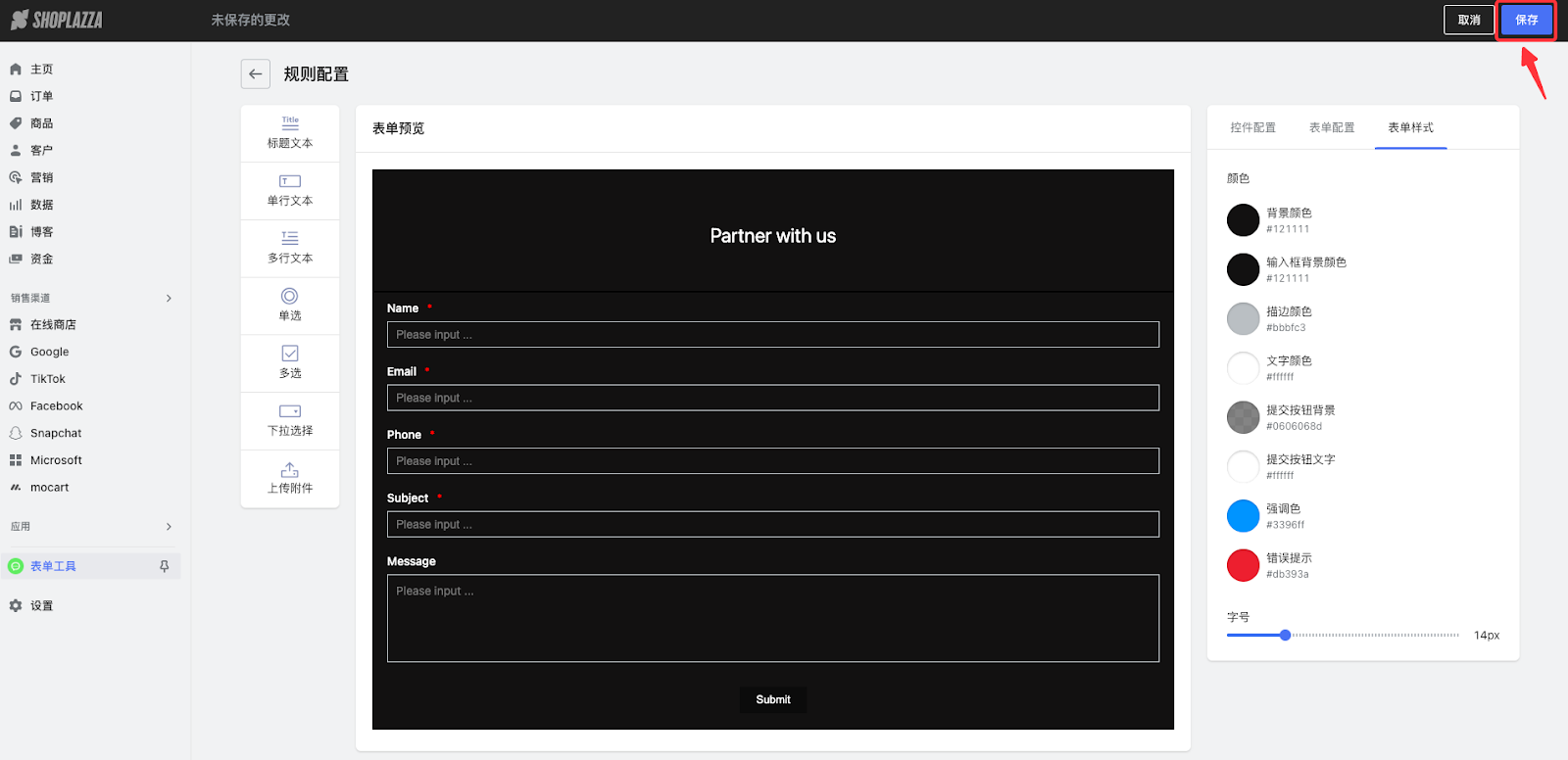
Task: Click the 字号 font size slider handle
Action: click(1285, 636)
